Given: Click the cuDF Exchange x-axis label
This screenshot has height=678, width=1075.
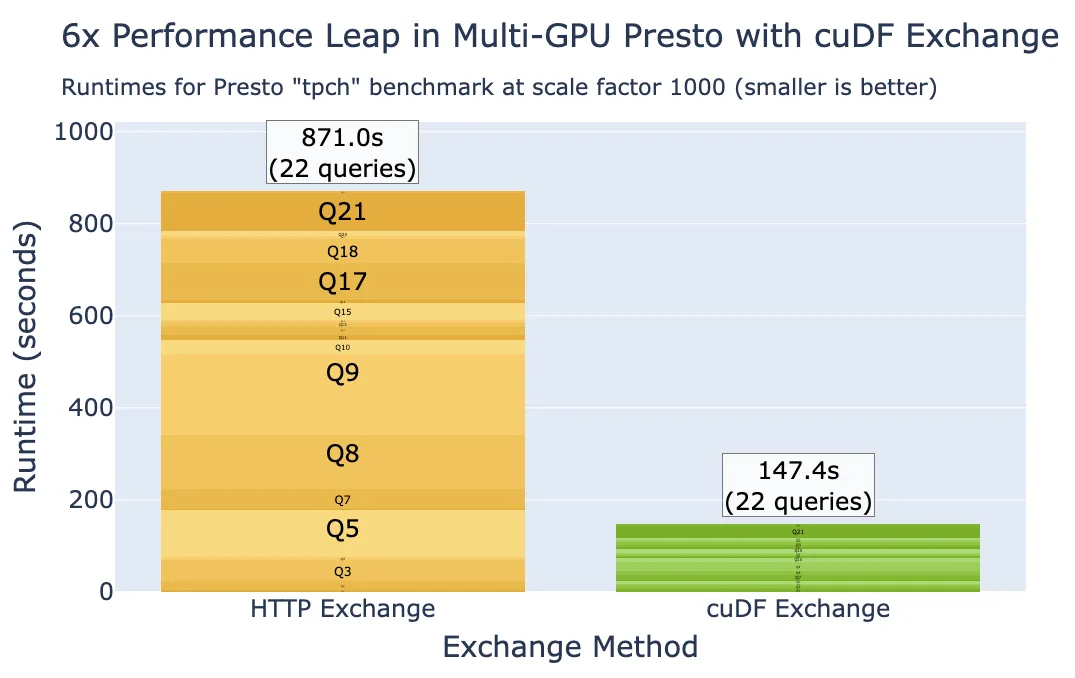Looking at the screenshot, I should pos(797,608).
